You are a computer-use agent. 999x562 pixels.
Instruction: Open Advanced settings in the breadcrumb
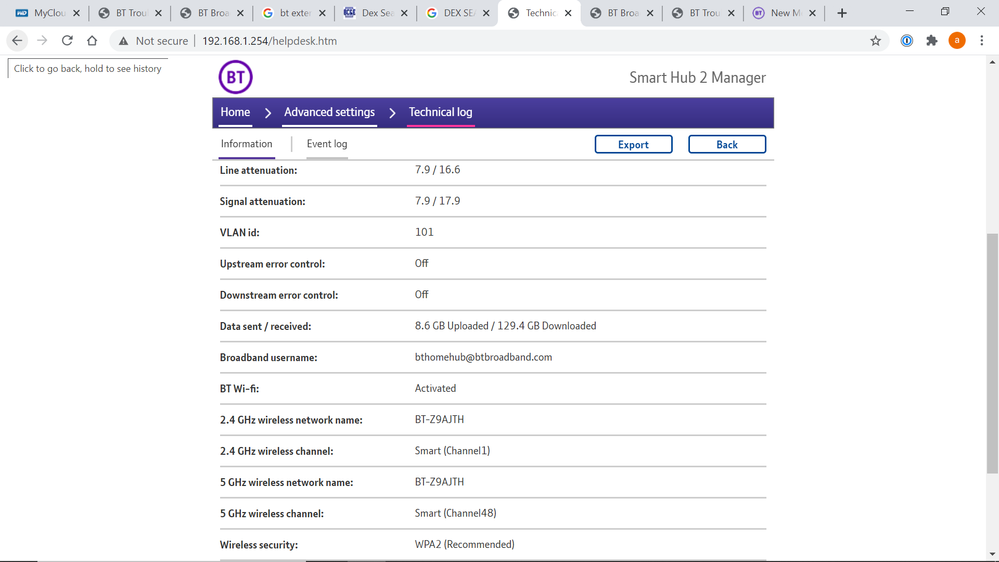coord(329,112)
